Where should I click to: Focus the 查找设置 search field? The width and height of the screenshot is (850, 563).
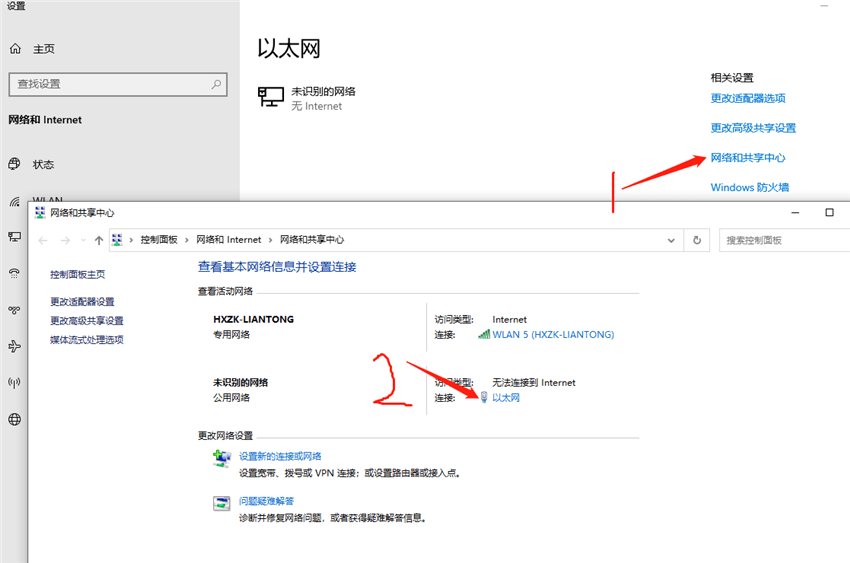[x=118, y=85]
